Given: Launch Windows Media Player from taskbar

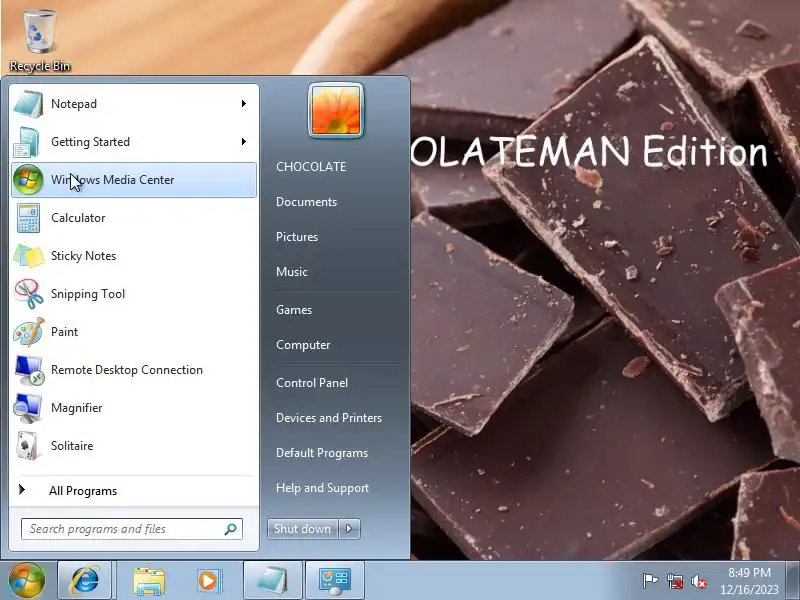Looking at the screenshot, I should click(x=208, y=581).
